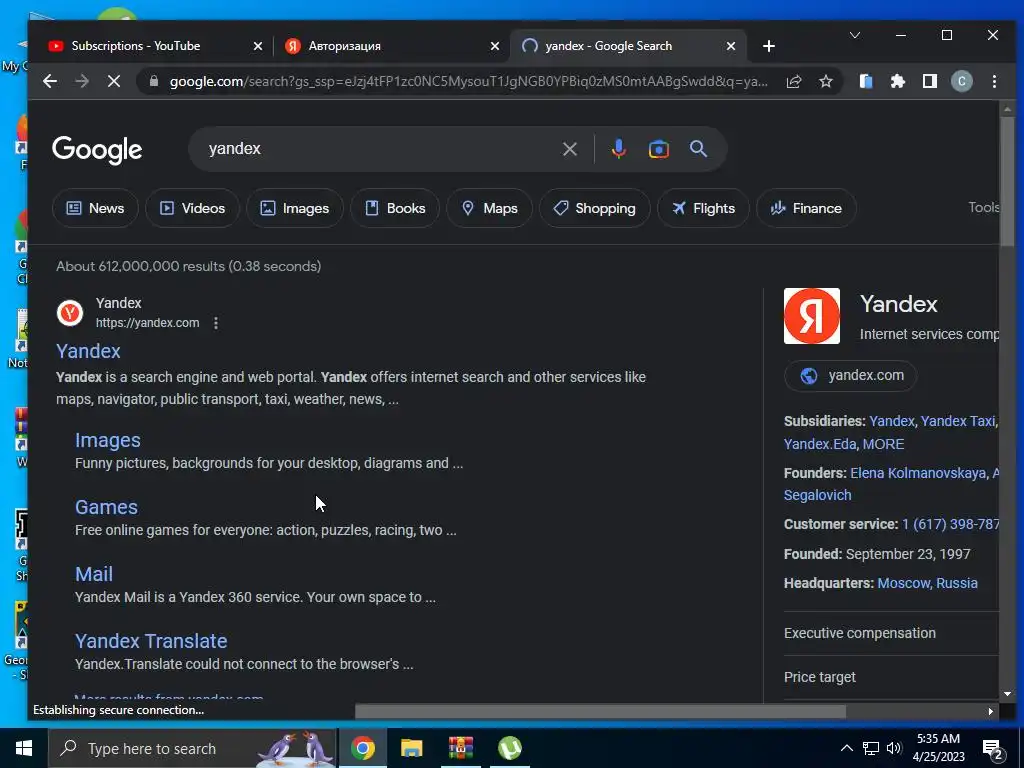
Task: Open the Games sitelink
Action: [x=106, y=507]
